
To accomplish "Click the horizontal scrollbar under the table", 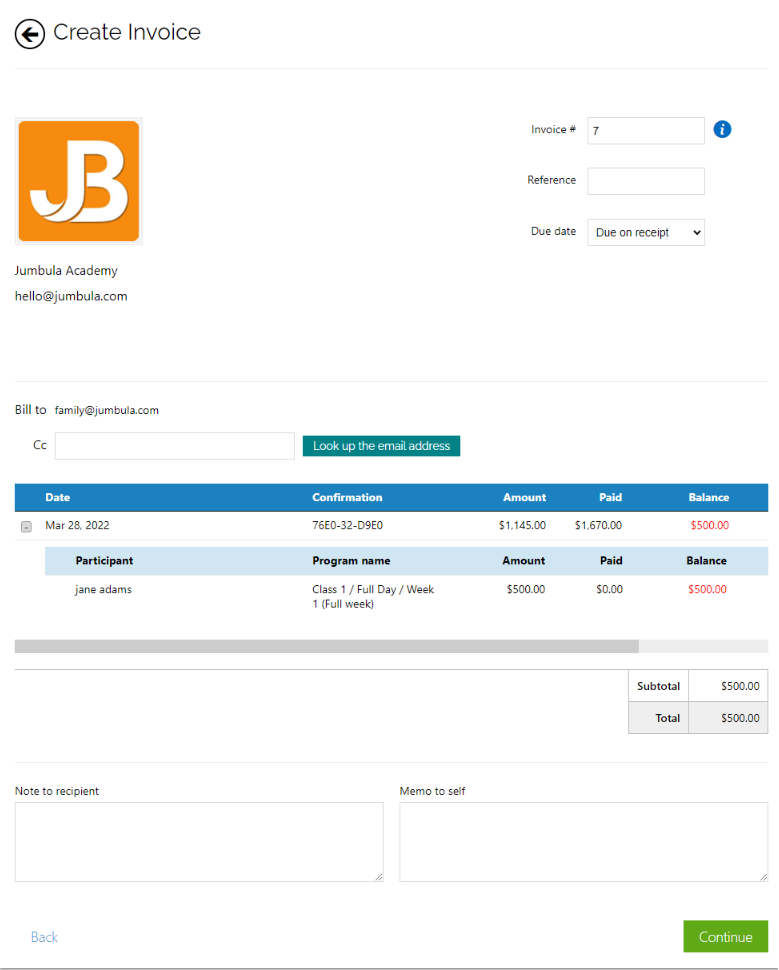I will [327, 646].
